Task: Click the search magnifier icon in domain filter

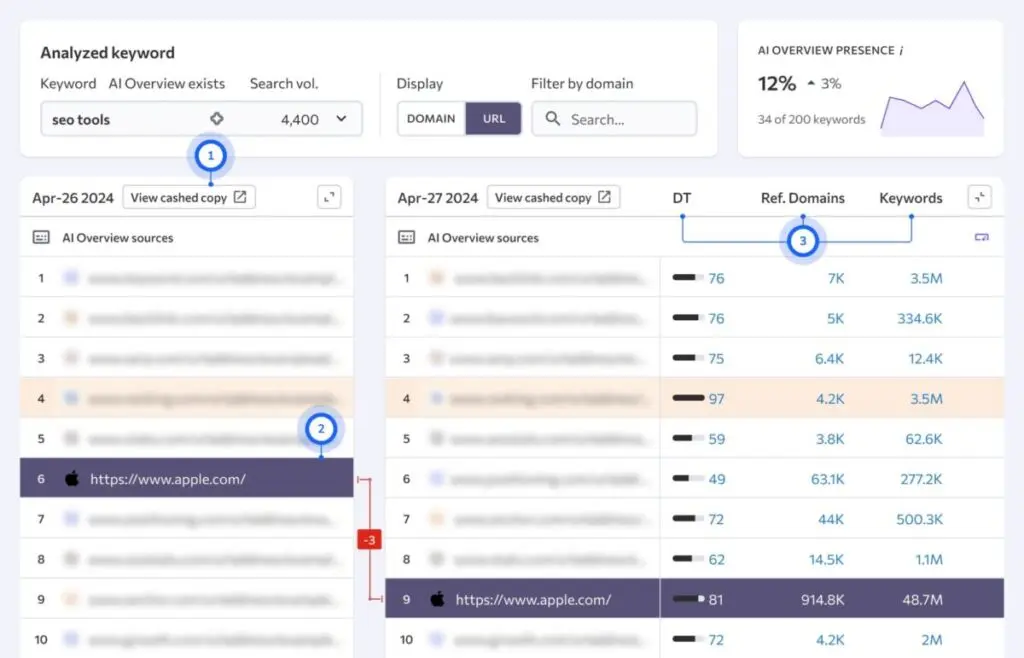Action: [552, 119]
